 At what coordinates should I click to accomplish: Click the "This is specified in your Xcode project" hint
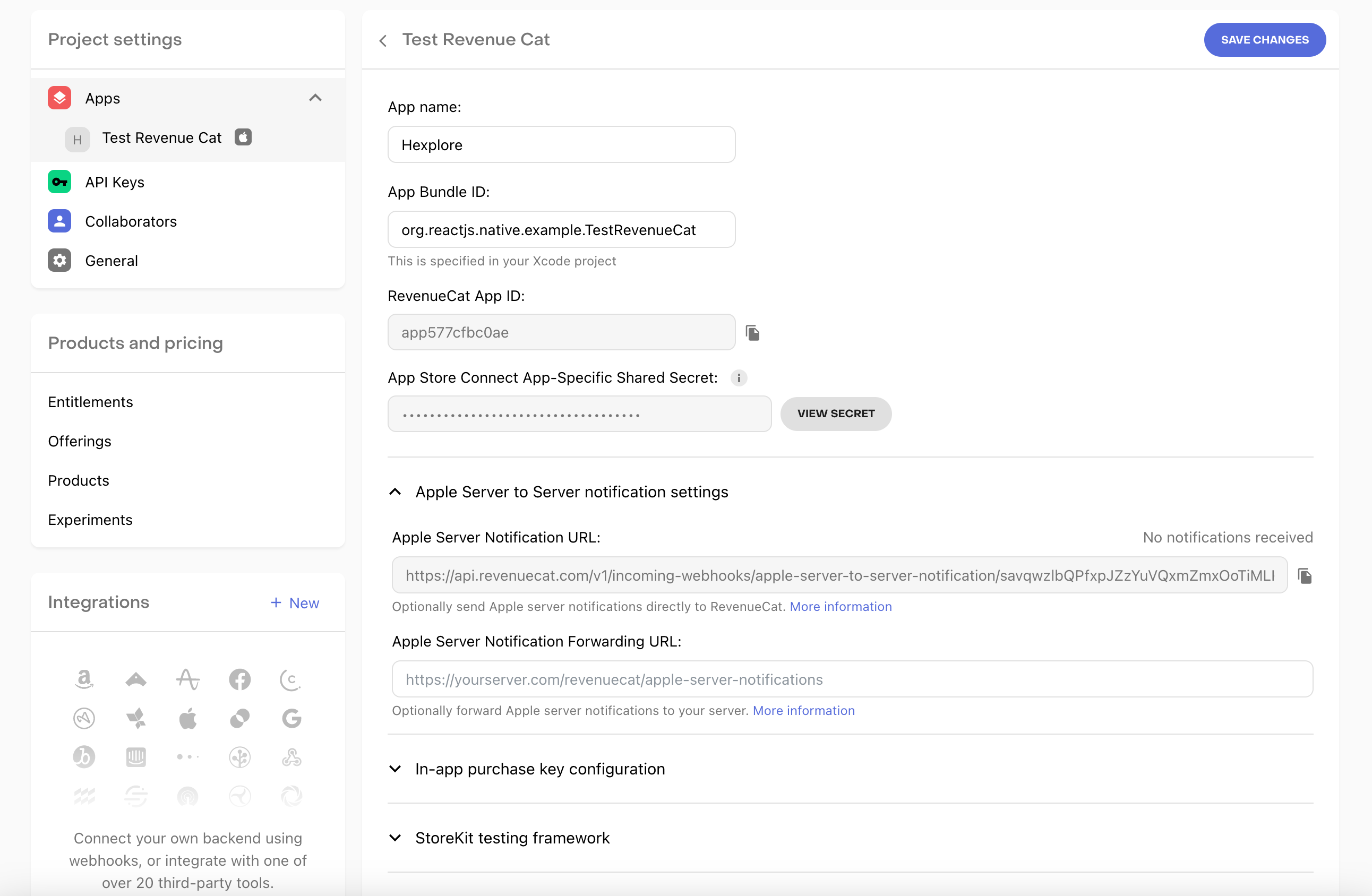click(502, 261)
